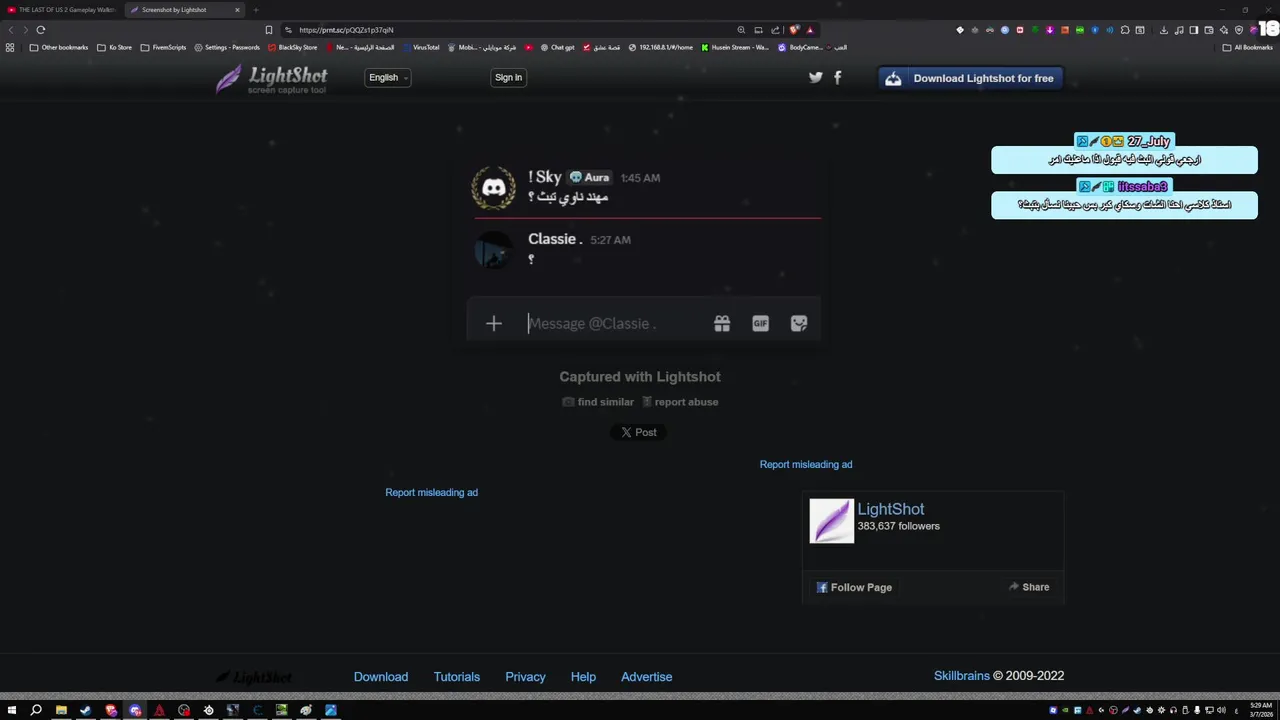Click the 27_July chat overlay username
Image resolution: width=1280 pixels, height=720 pixels.
pyautogui.click(x=1148, y=141)
